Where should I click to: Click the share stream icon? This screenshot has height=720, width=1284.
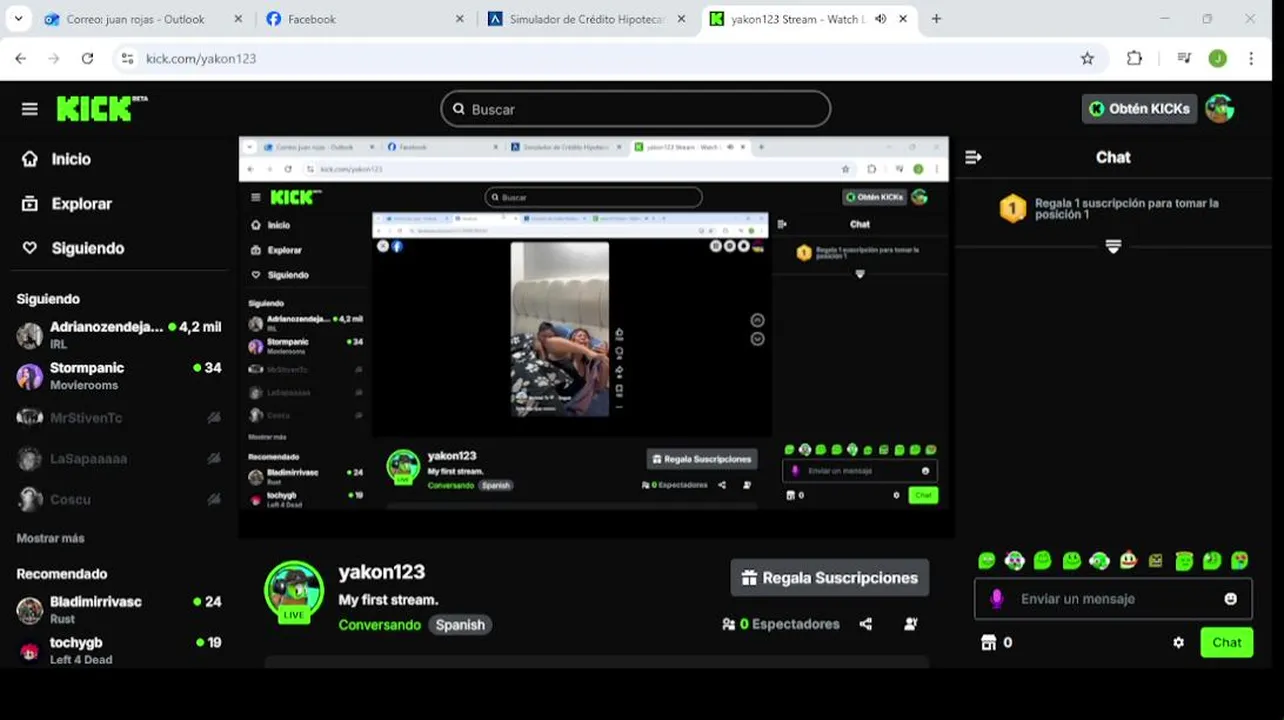coord(866,624)
